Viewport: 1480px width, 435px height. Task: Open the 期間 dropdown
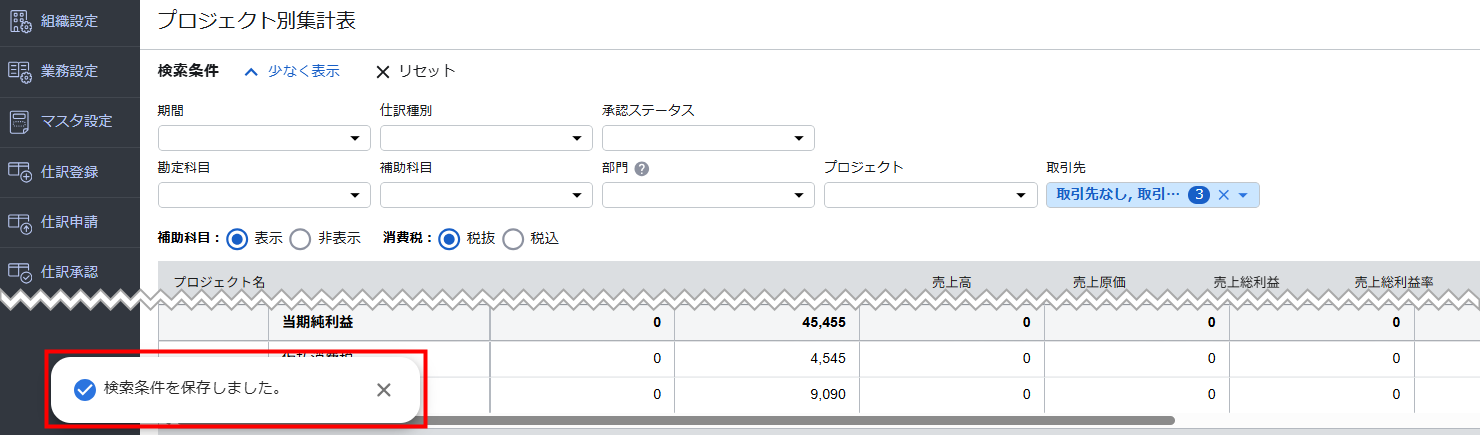pos(263,138)
